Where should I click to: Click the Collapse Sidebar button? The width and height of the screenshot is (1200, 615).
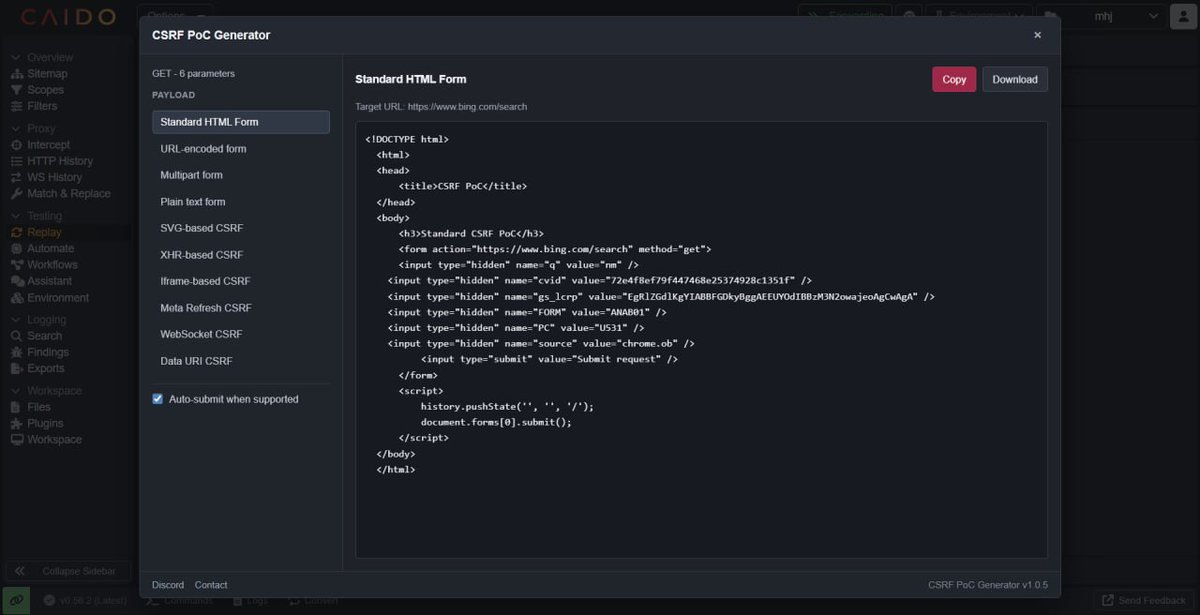pyautogui.click(x=67, y=571)
